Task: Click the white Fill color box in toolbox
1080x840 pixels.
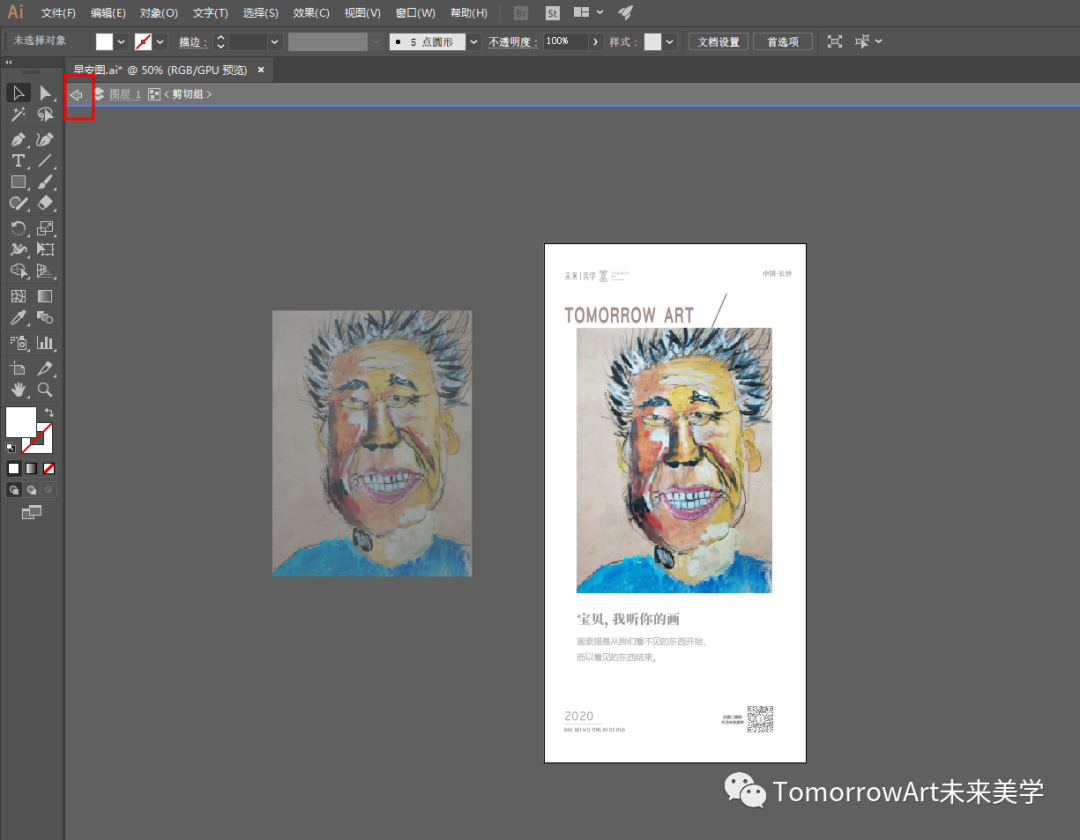Action: point(21,421)
